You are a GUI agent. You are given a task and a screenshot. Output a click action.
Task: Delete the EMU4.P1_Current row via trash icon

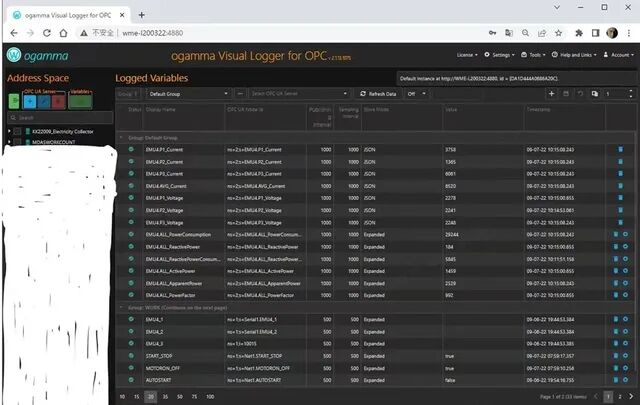pos(619,149)
